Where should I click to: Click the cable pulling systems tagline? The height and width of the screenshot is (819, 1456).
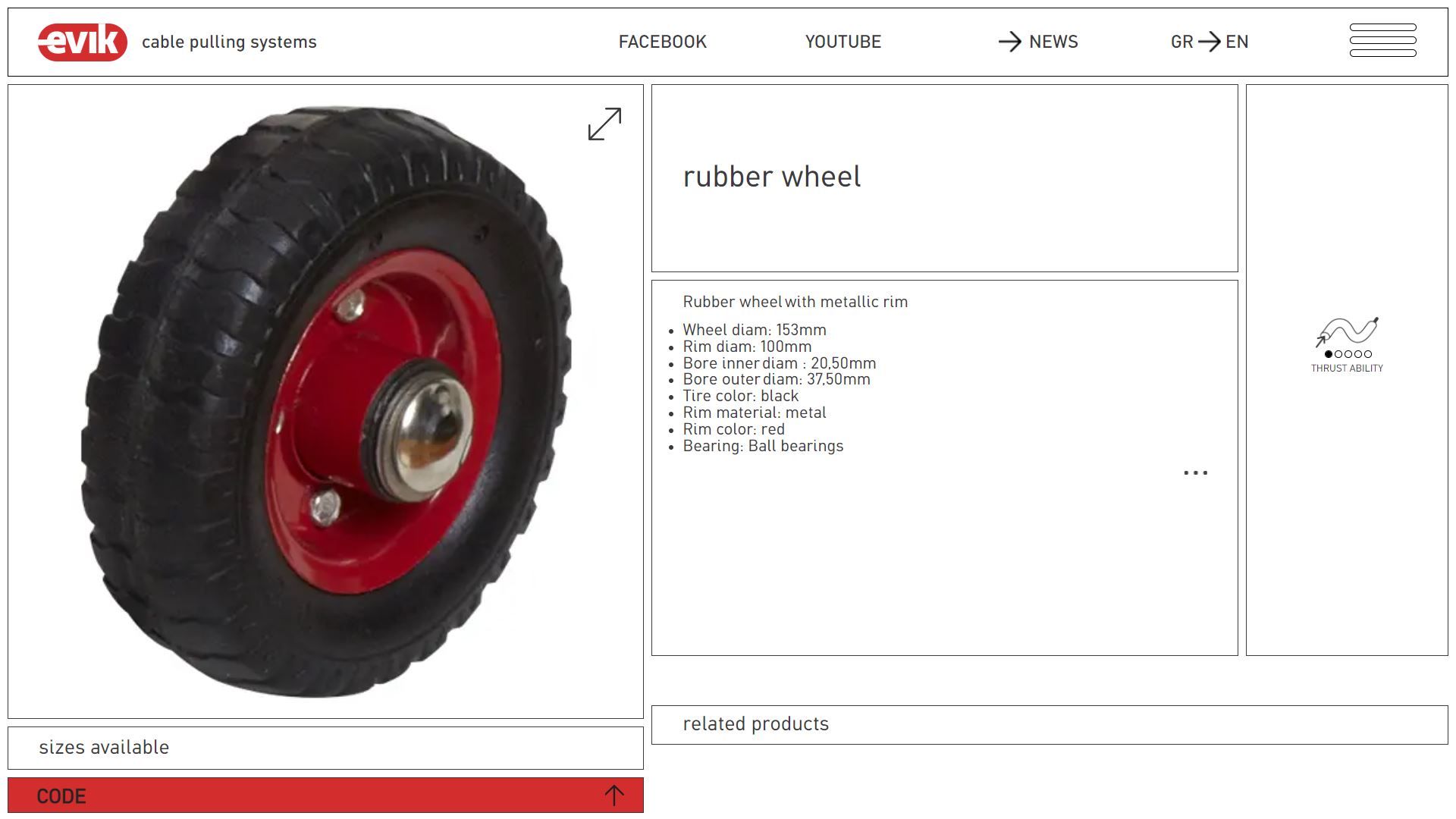point(229,42)
